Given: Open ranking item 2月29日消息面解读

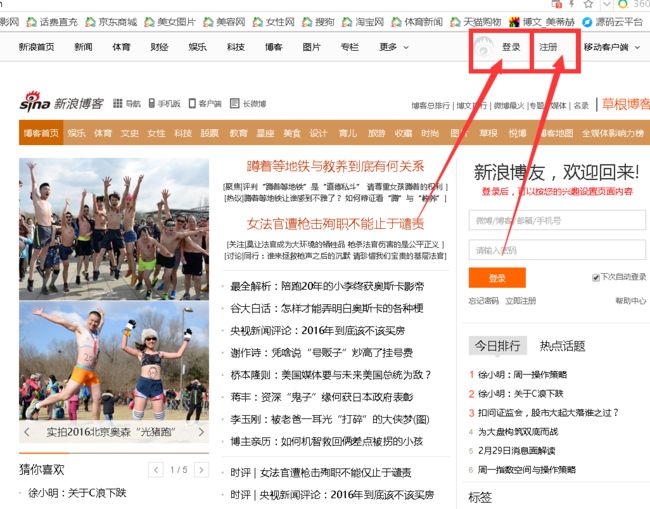Looking at the screenshot, I should coord(517,451).
